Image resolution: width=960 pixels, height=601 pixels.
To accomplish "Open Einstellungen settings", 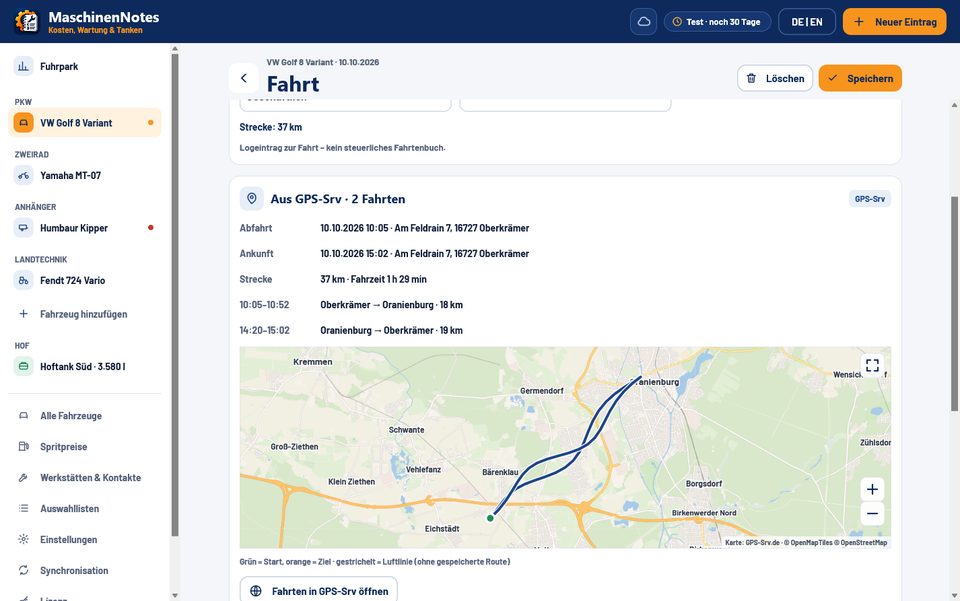I will pos(84,539).
